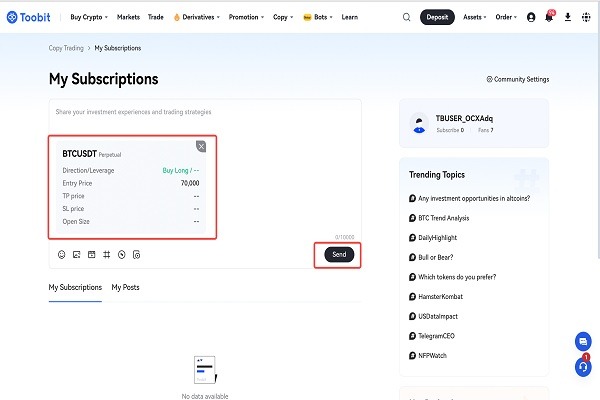Insert an emoji via smiley icon
This screenshot has height=400, width=600.
(62, 255)
